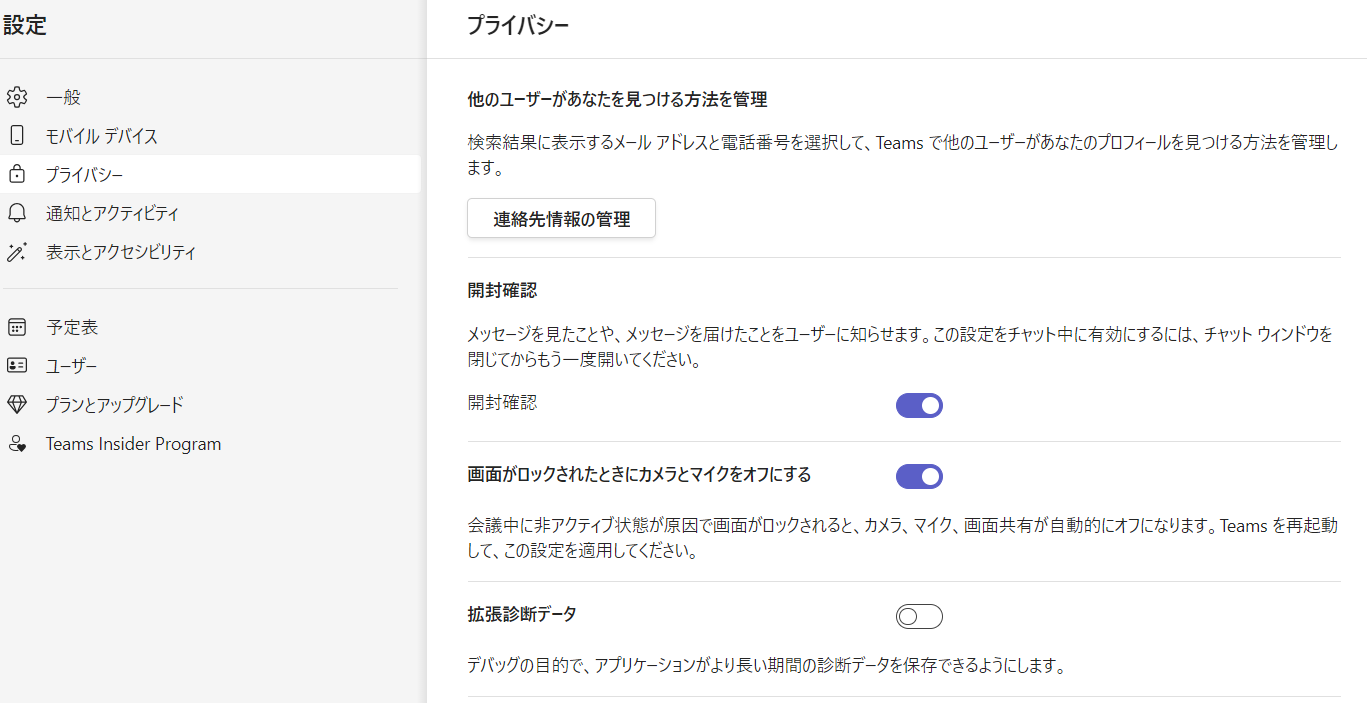This screenshot has height=703, width=1367.
Task: Click the diamond icon for プランとアップグレード
Action: point(16,405)
